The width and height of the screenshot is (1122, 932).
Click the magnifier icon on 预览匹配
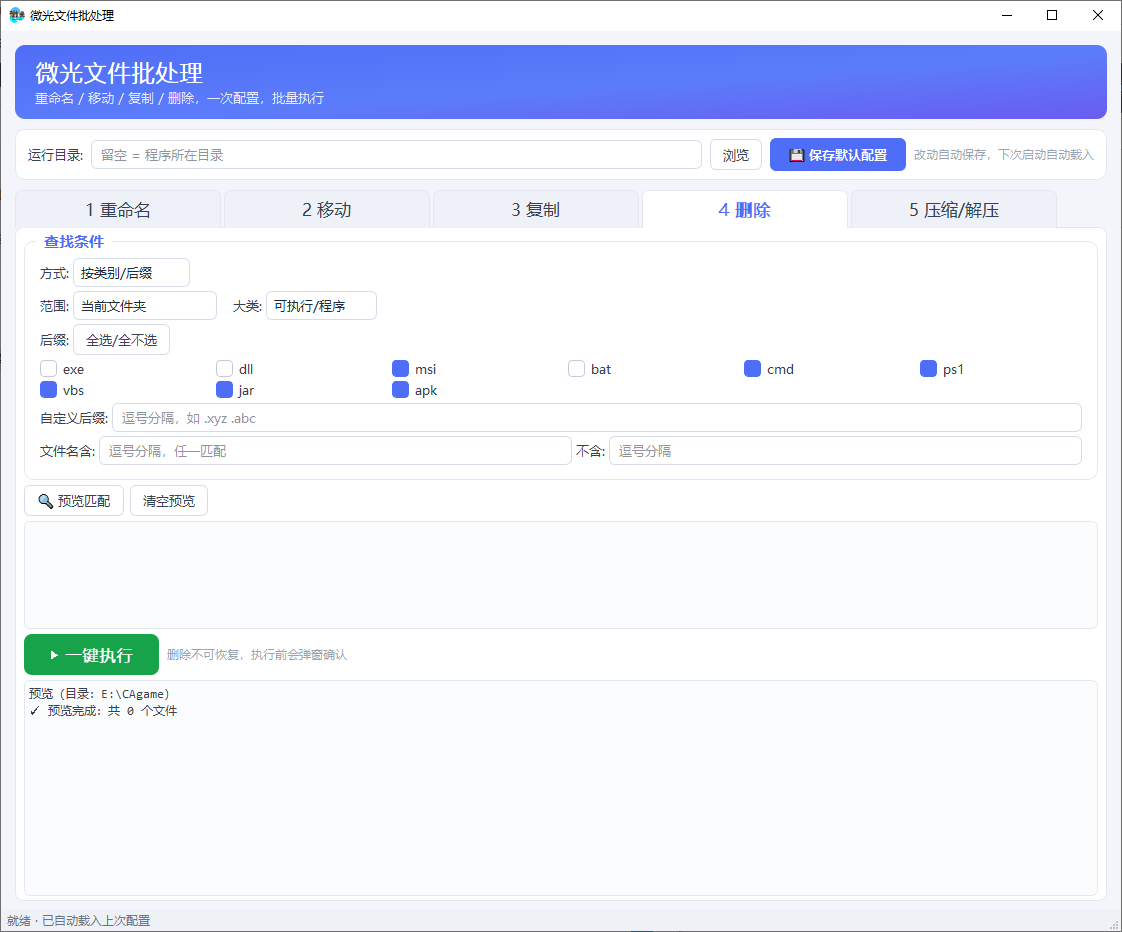click(x=45, y=501)
